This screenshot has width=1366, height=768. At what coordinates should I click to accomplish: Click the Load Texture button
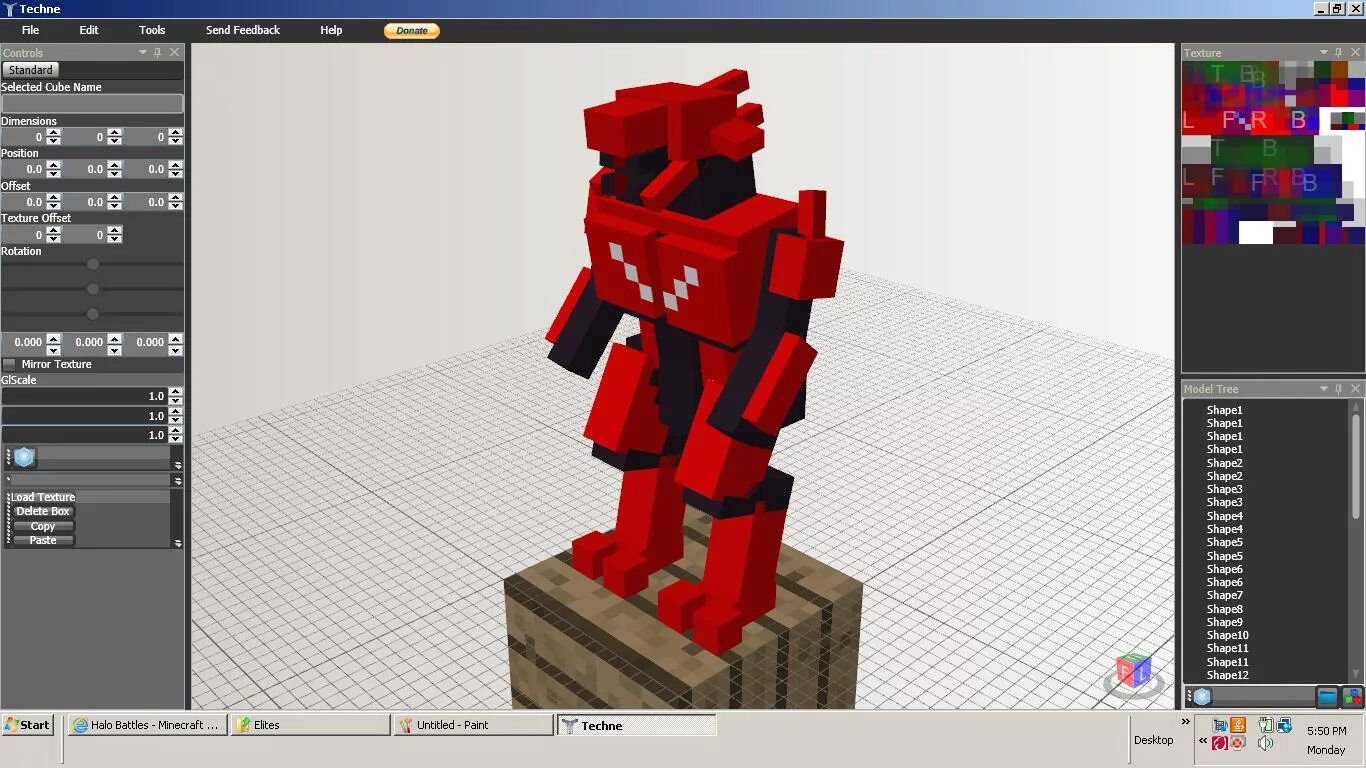(43, 497)
